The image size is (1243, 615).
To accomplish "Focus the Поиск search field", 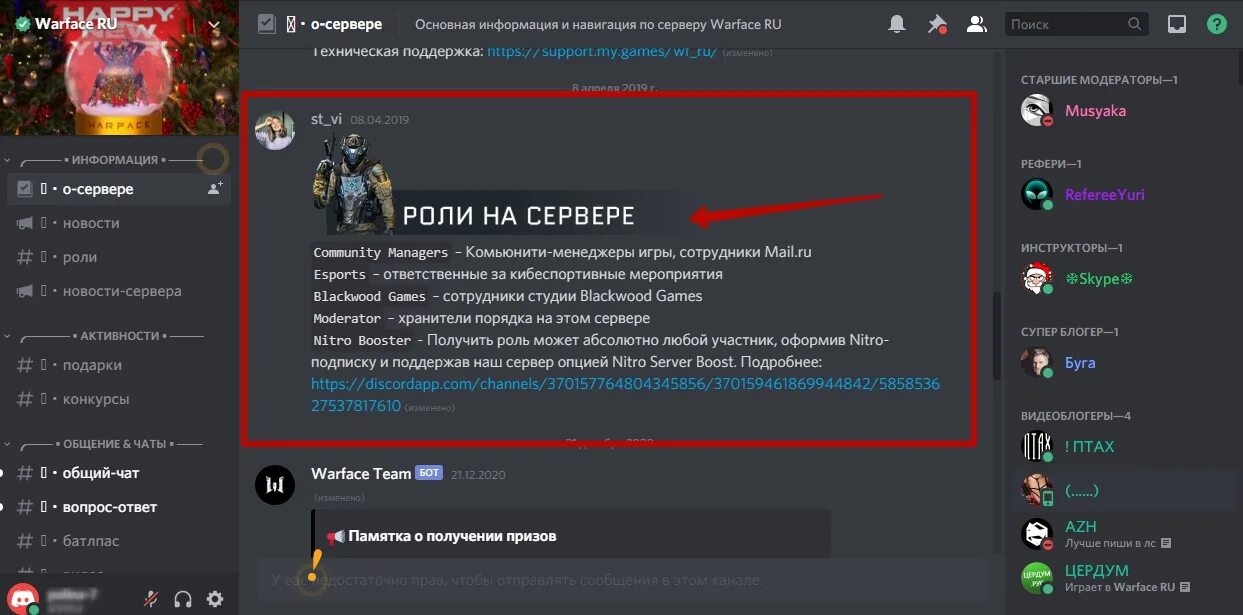I will point(1075,24).
